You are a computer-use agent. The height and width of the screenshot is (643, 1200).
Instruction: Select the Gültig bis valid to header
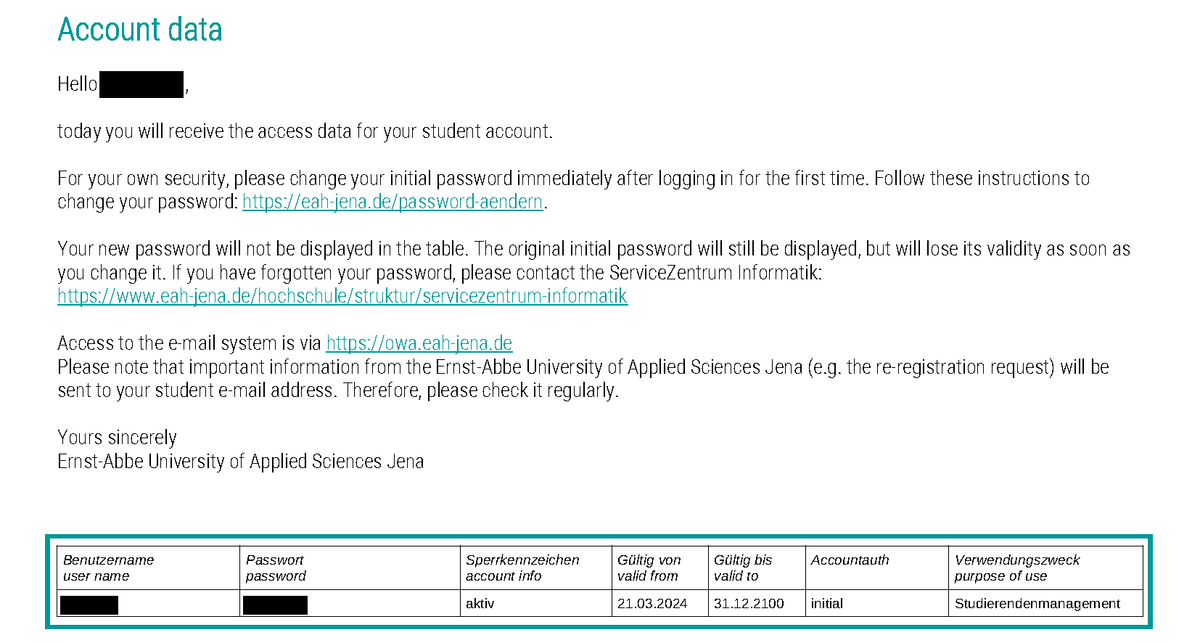pyautogui.click(x=756, y=568)
